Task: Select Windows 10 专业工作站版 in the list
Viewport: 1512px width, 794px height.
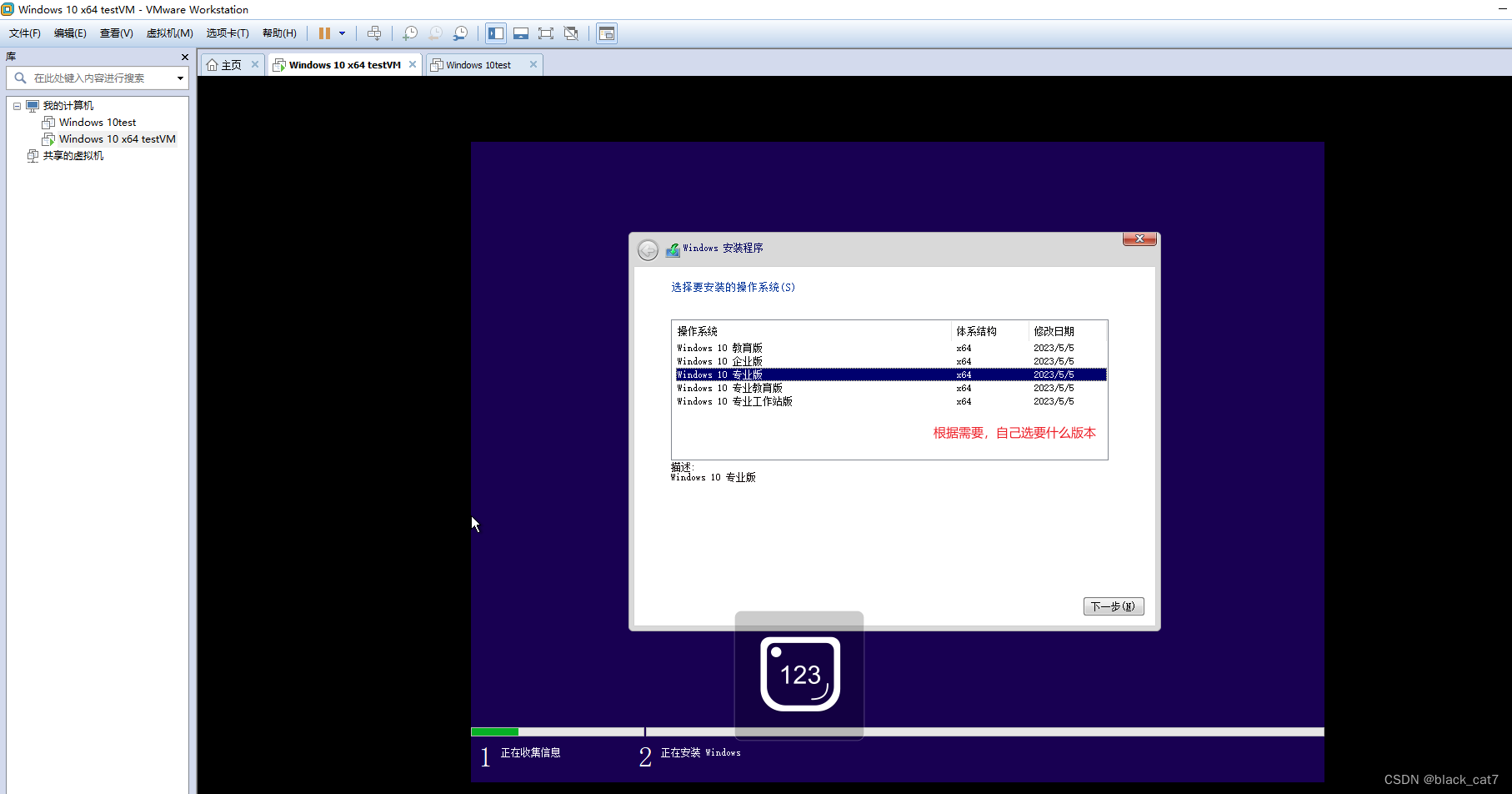Action: pyautogui.click(x=889, y=401)
